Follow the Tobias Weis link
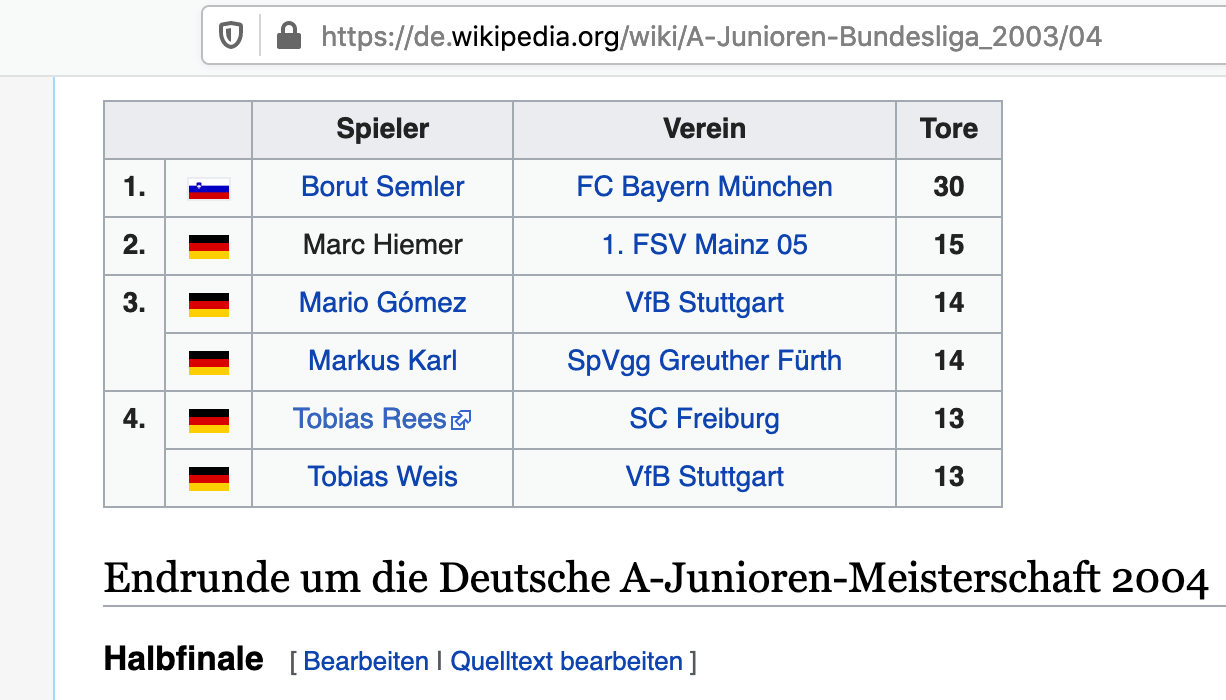The image size is (1226, 700). [383, 477]
